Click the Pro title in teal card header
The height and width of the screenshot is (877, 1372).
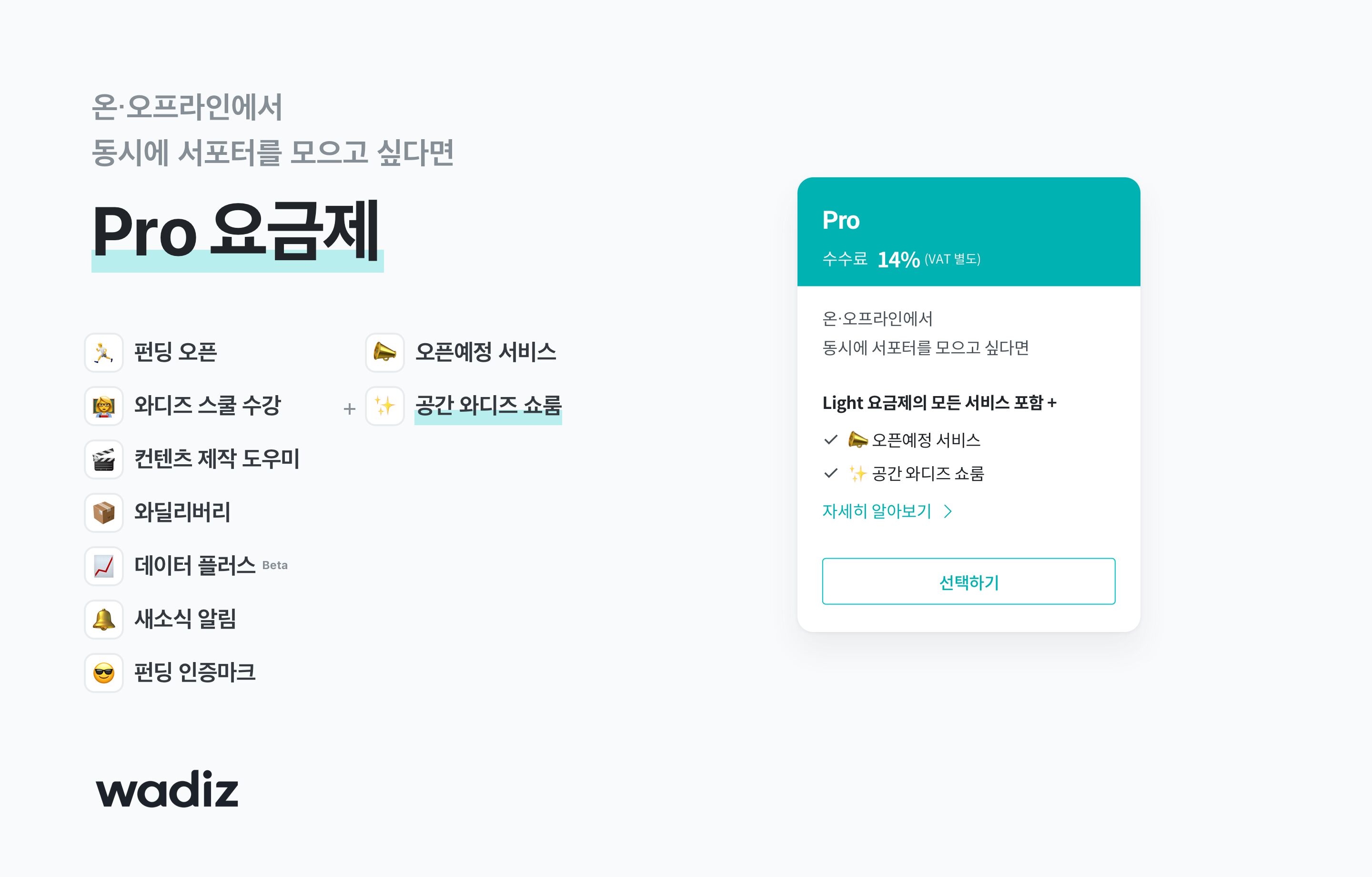point(840,221)
